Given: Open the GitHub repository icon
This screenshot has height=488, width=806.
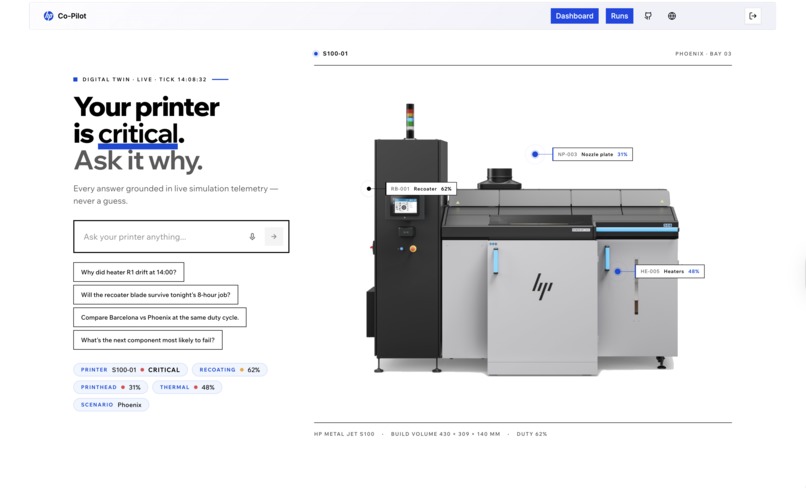Looking at the screenshot, I should pos(648,16).
